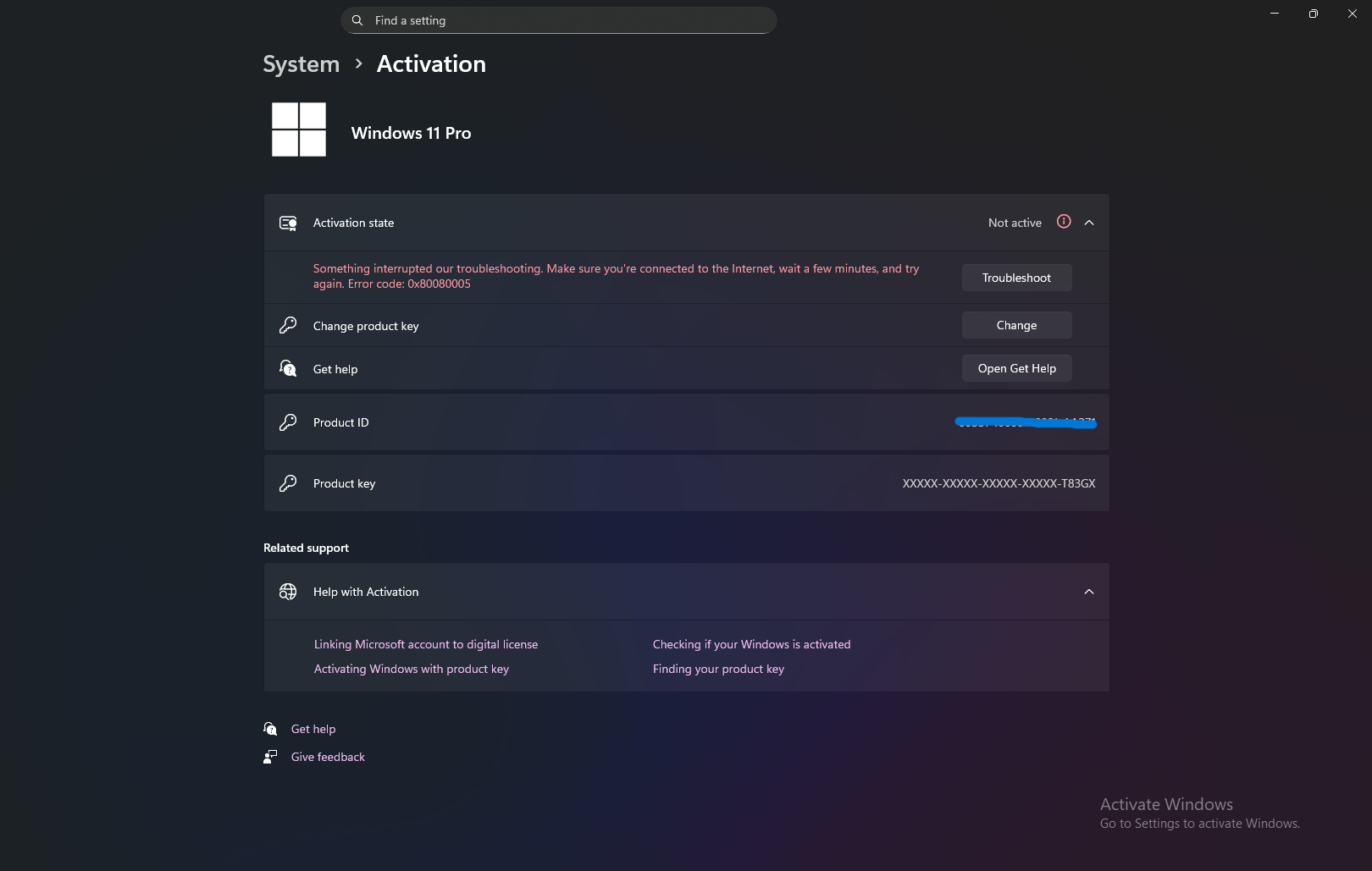Image resolution: width=1372 pixels, height=871 pixels.
Task: Select System in the breadcrumb navigation
Action: coord(301,63)
